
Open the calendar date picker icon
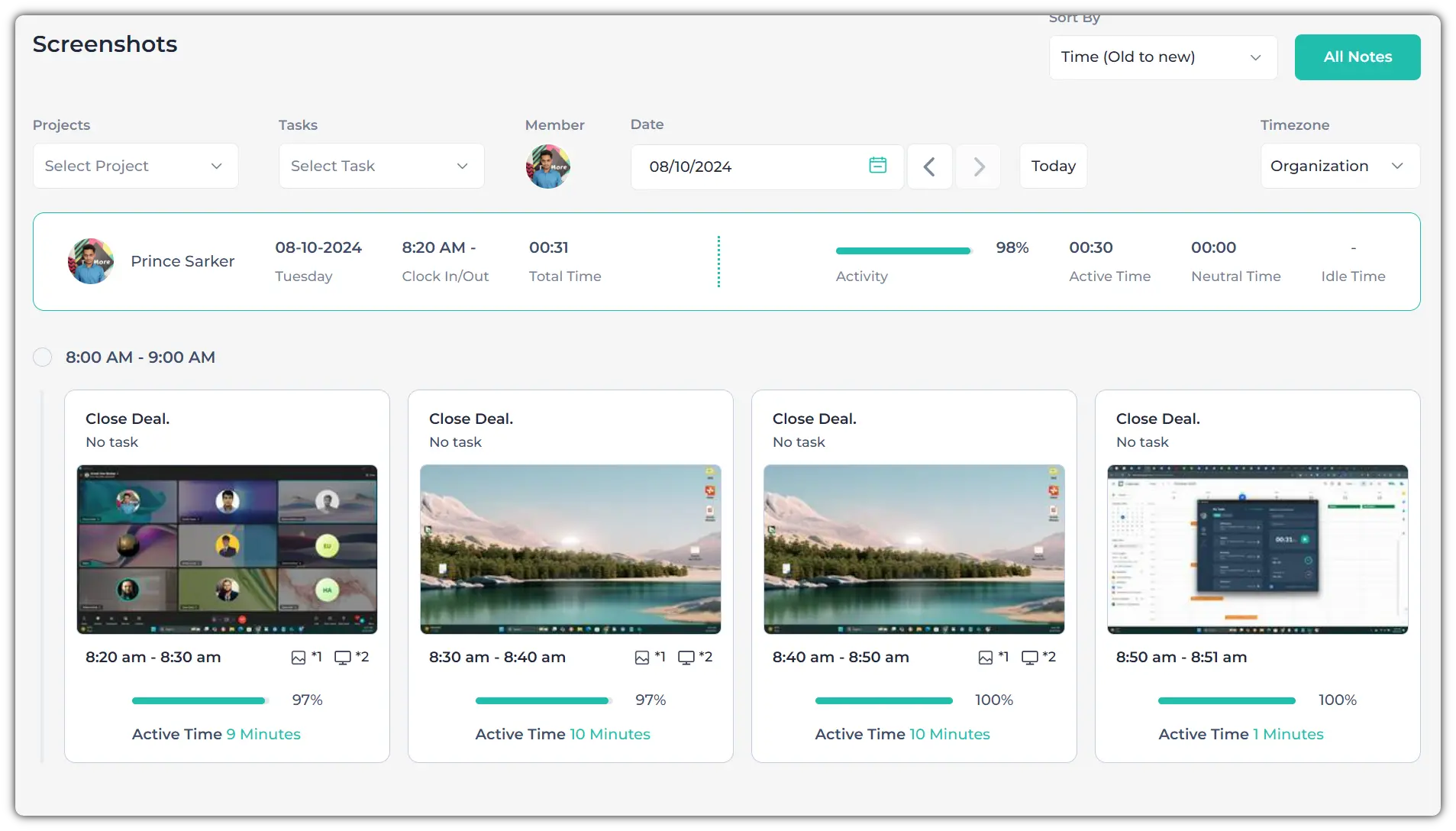point(877,165)
